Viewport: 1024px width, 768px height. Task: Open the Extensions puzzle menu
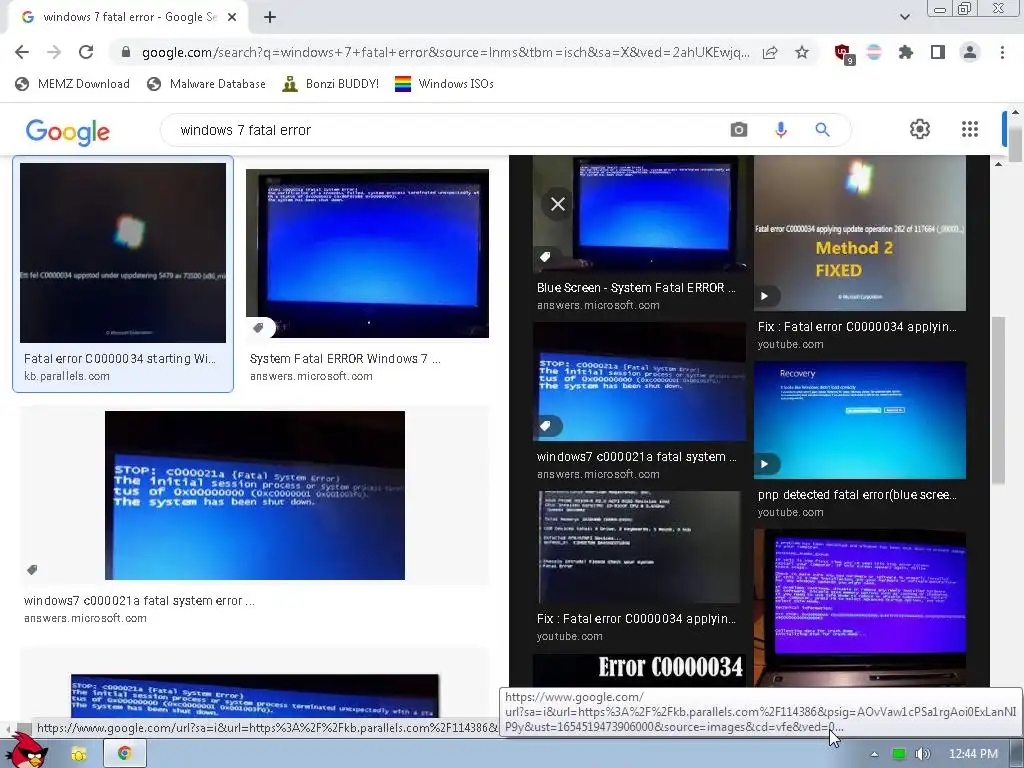(906, 52)
